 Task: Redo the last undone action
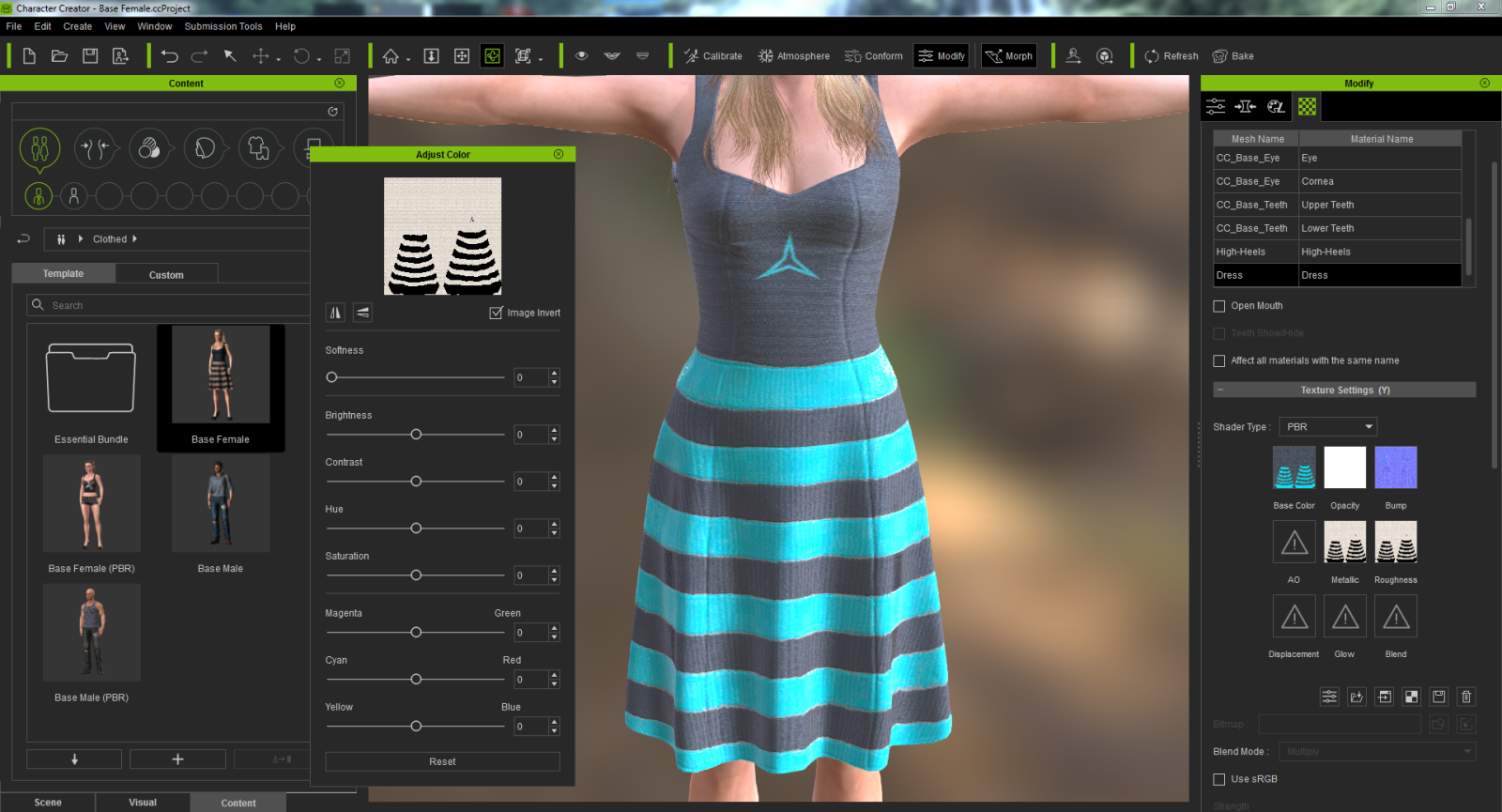(199, 56)
